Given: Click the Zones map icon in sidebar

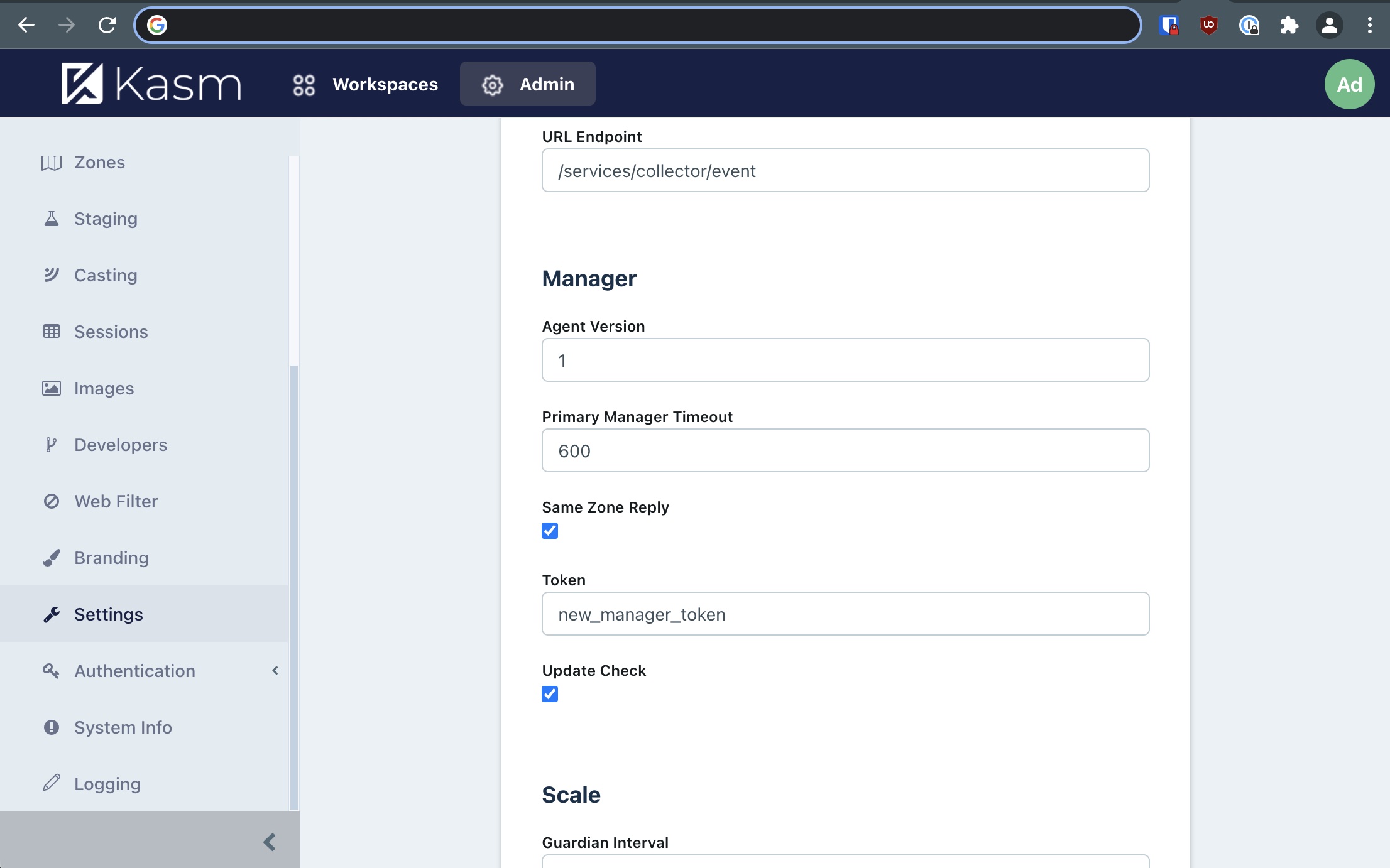Looking at the screenshot, I should point(51,163).
